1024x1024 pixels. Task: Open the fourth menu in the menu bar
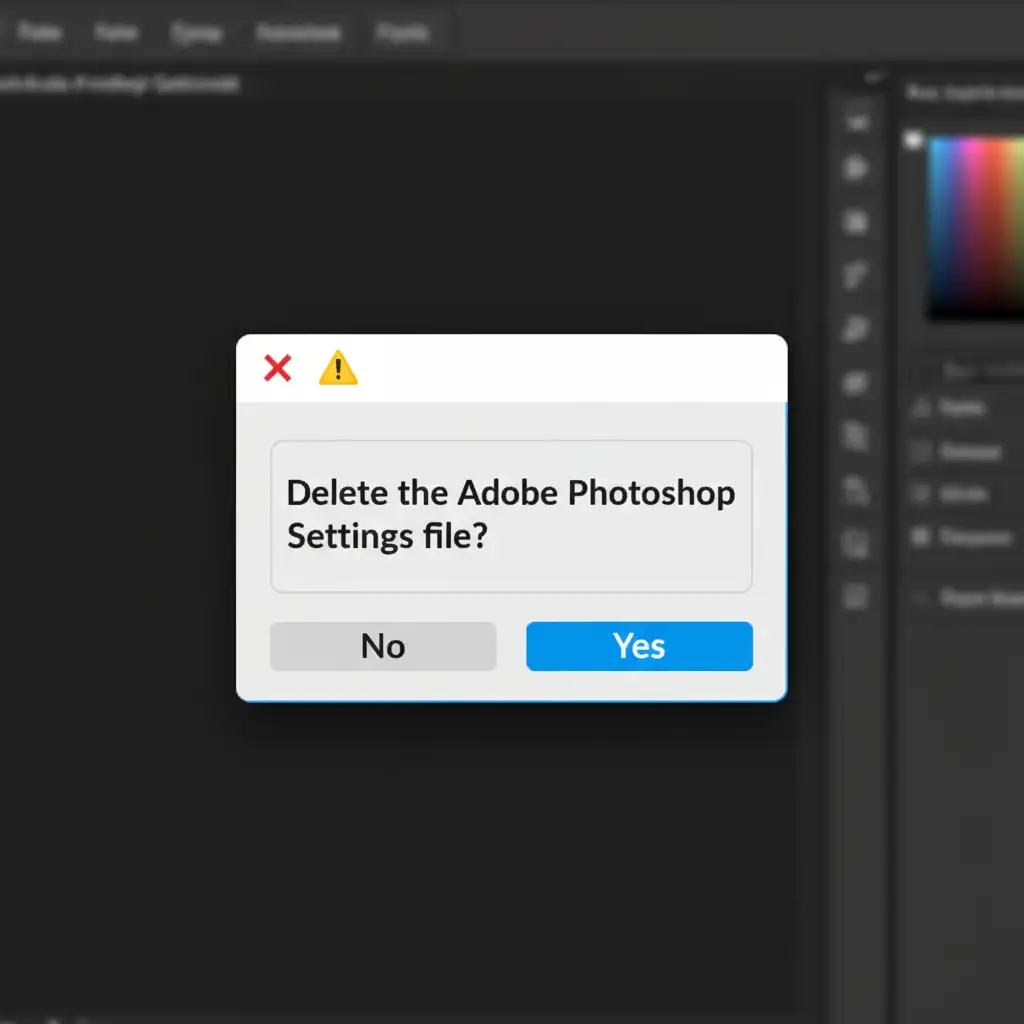click(x=297, y=33)
